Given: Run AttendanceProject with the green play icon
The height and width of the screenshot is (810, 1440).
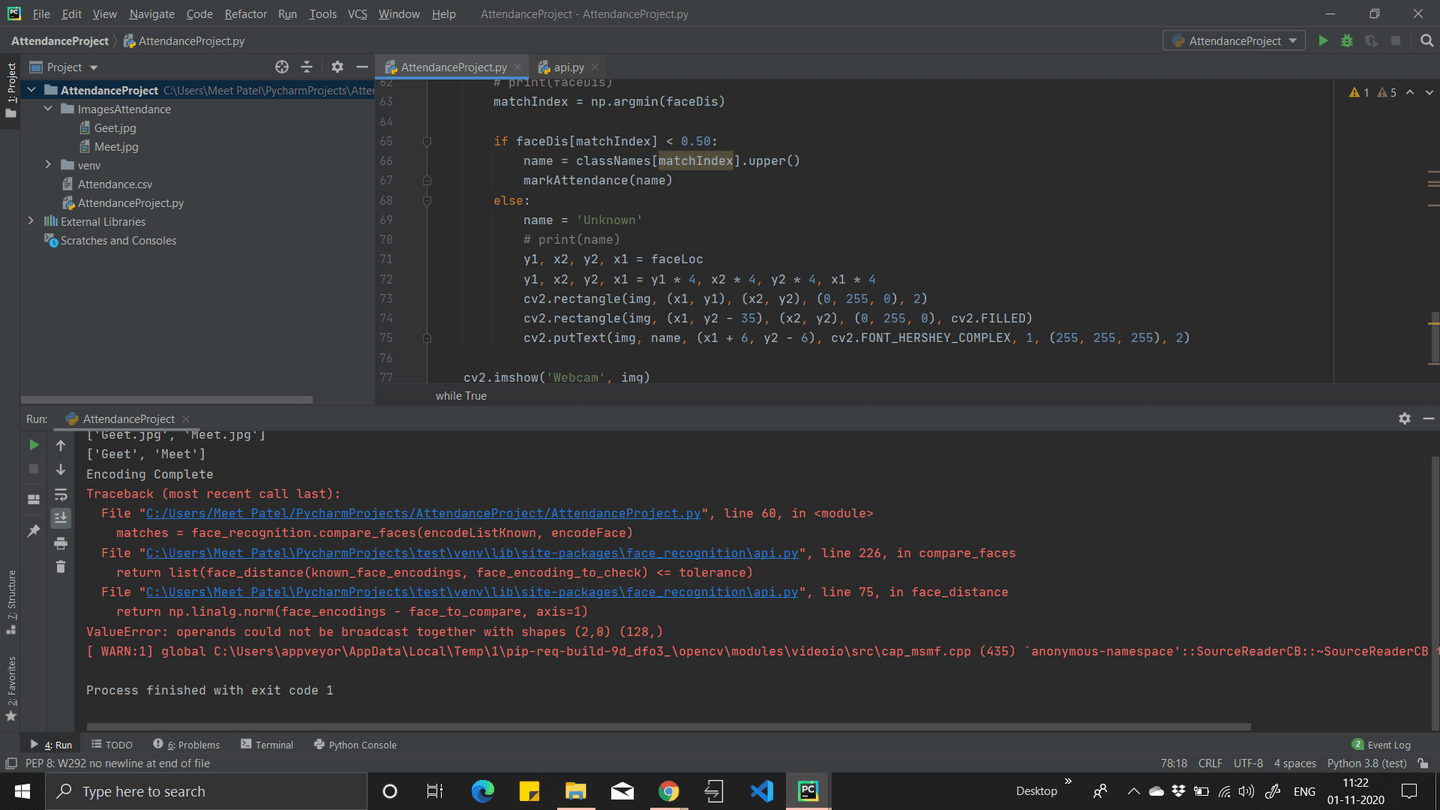Looking at the screenshot, I should pos(1323,41).
